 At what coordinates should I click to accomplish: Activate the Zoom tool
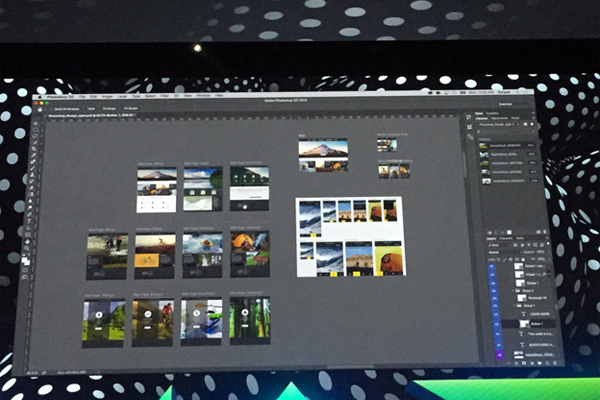point(28,250)
